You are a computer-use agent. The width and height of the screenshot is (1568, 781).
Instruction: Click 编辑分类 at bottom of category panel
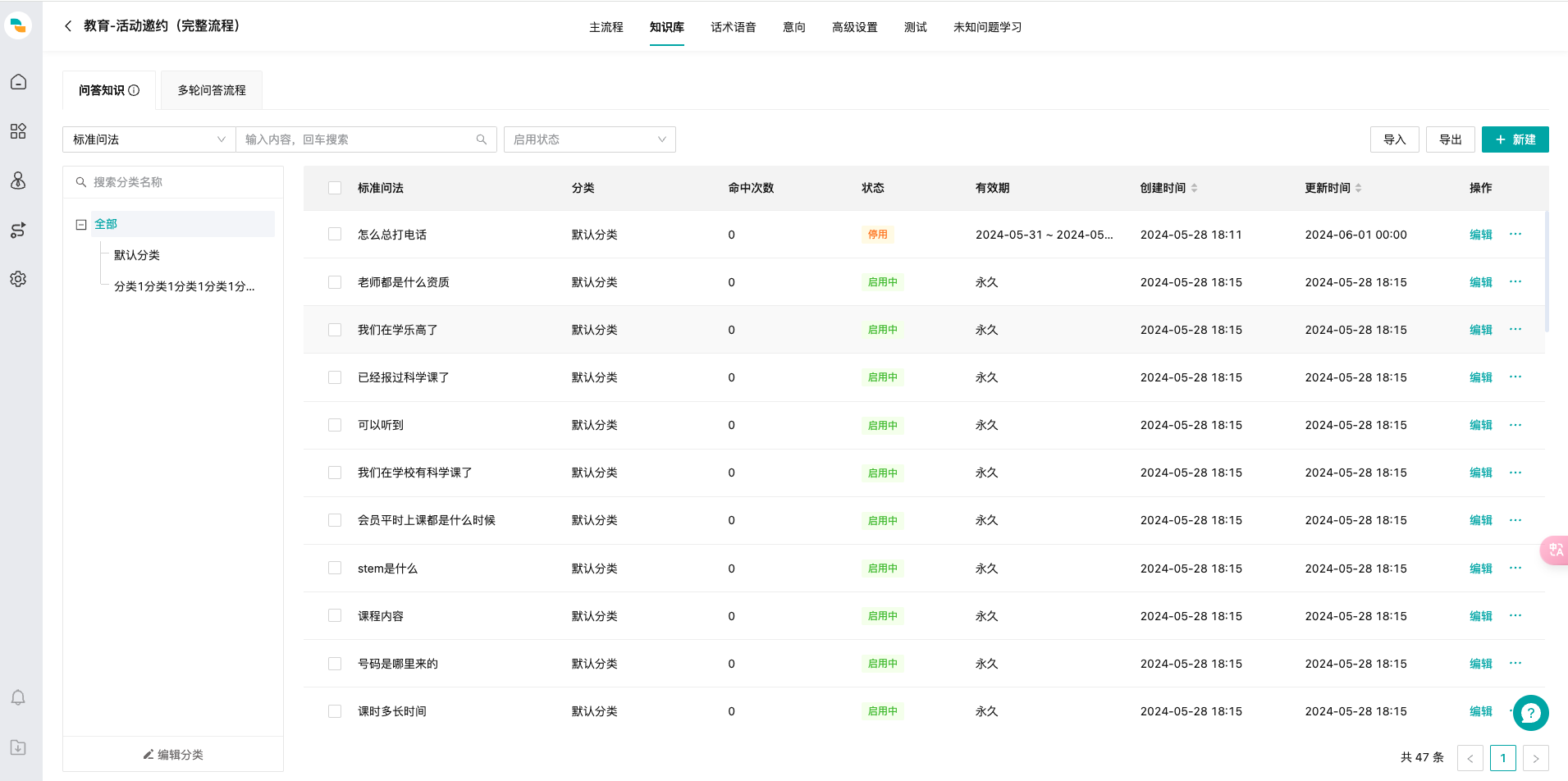pos(173,754)
